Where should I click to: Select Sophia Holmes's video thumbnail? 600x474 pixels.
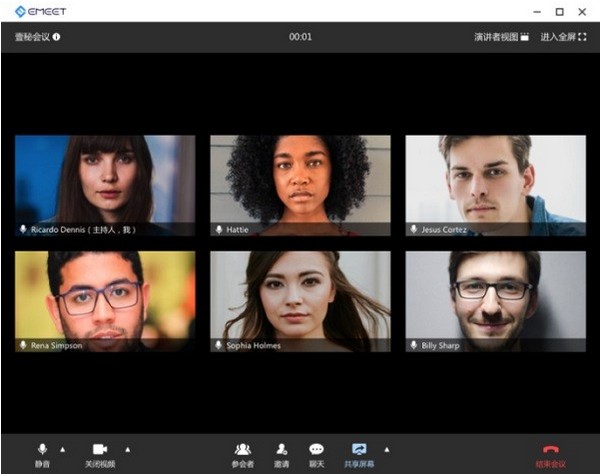coord(300,294)
